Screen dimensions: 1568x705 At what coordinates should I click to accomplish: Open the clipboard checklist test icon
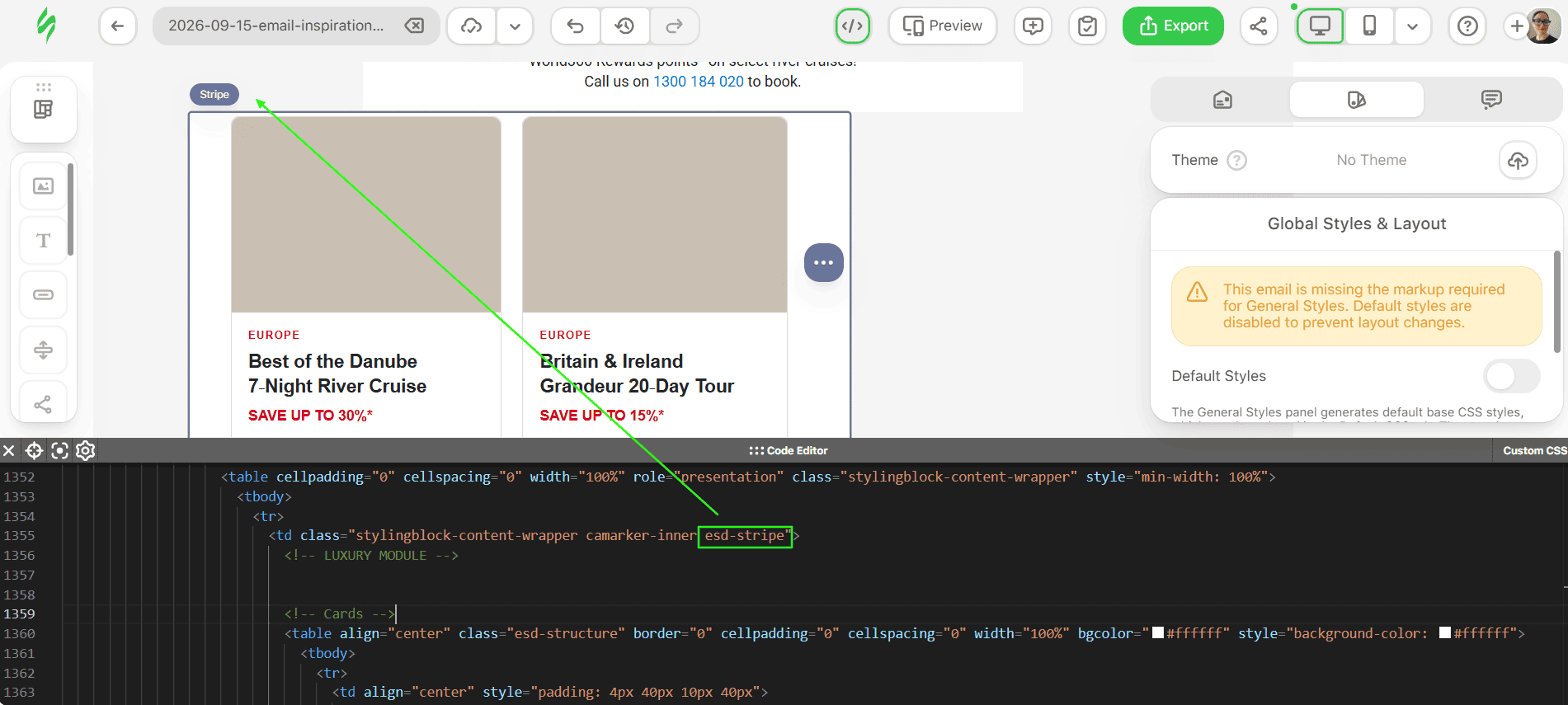tap(1088, 26)
